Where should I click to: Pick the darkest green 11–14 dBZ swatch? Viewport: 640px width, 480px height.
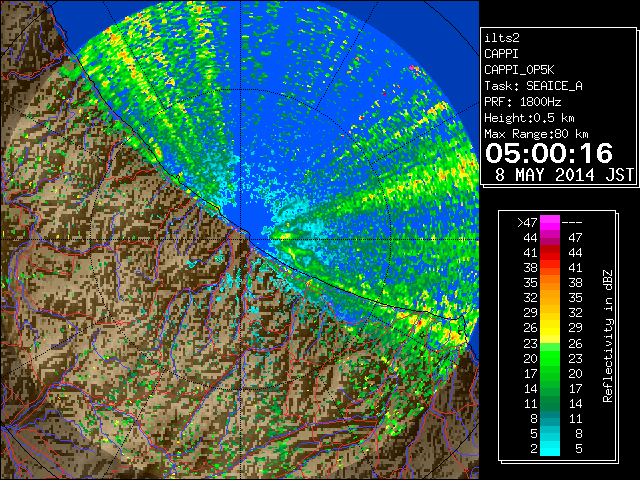pyautogui.click(x=550, y=404)
